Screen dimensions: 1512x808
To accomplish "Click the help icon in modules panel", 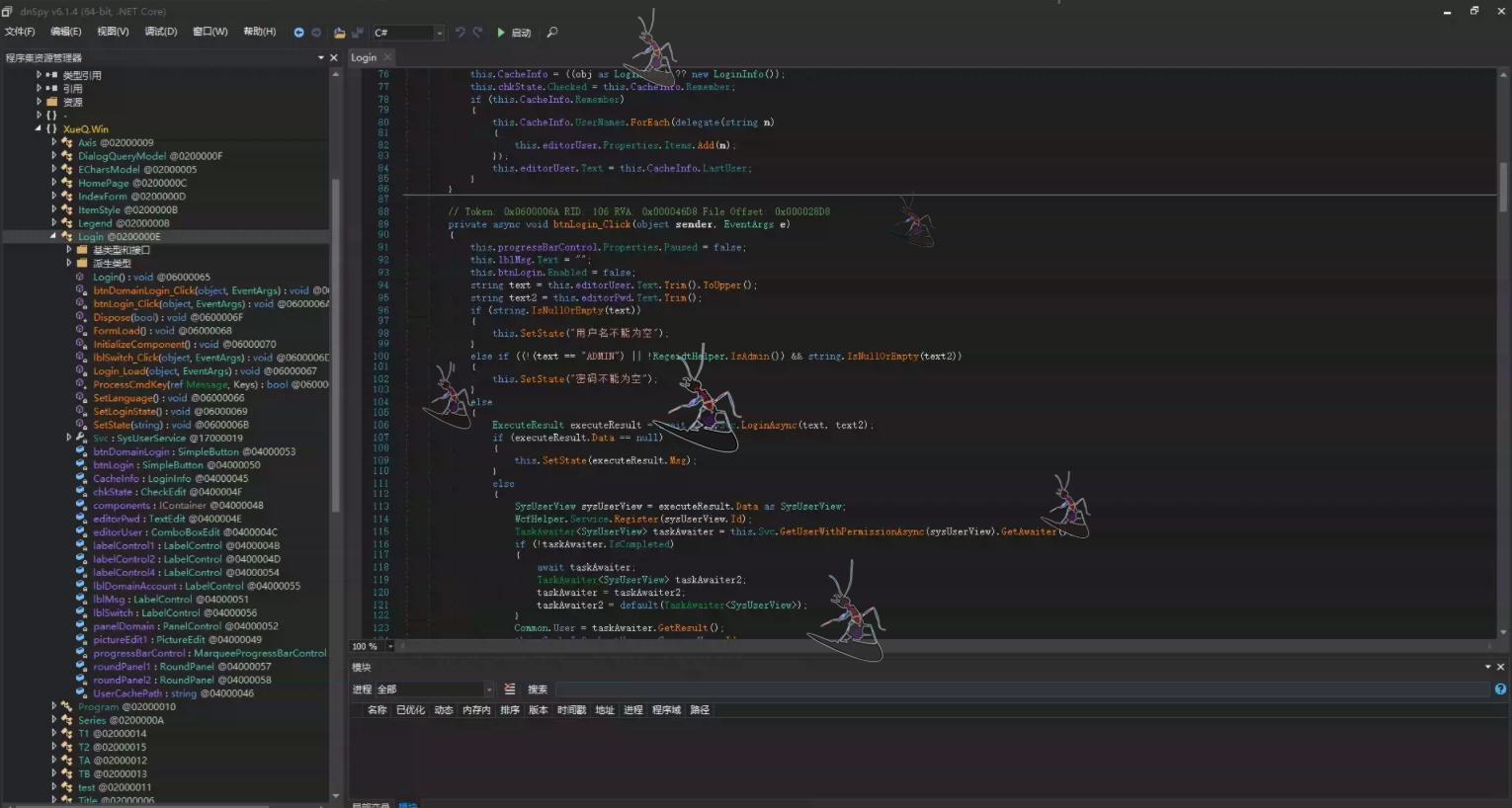I will pos(1500,689).
